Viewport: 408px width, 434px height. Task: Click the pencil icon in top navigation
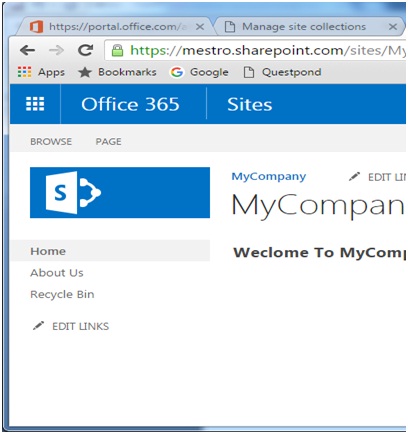354,176
